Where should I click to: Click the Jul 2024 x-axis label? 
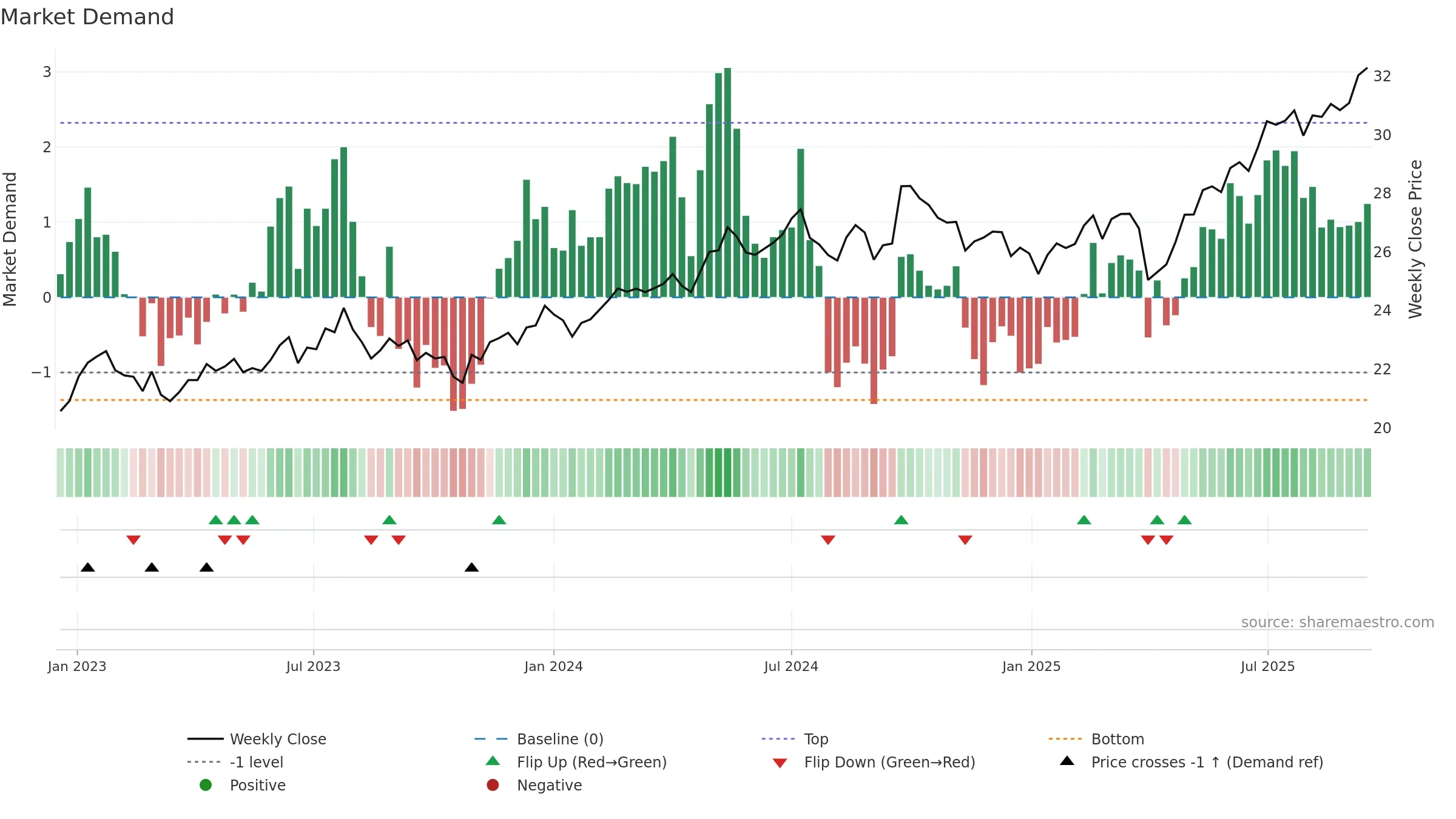point(791,666)
